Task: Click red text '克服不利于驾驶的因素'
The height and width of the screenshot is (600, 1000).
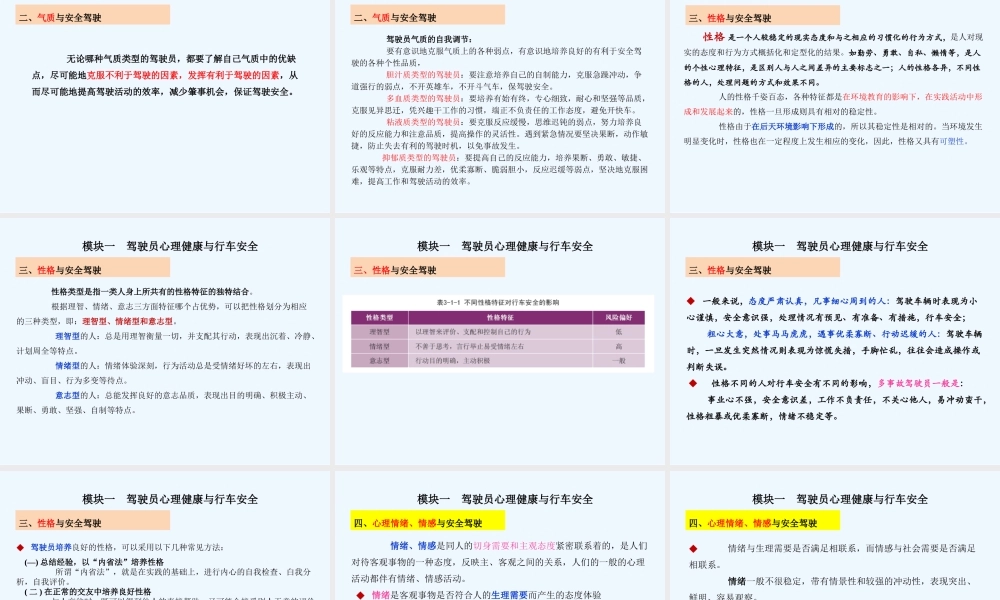Action: pos(133,75)
